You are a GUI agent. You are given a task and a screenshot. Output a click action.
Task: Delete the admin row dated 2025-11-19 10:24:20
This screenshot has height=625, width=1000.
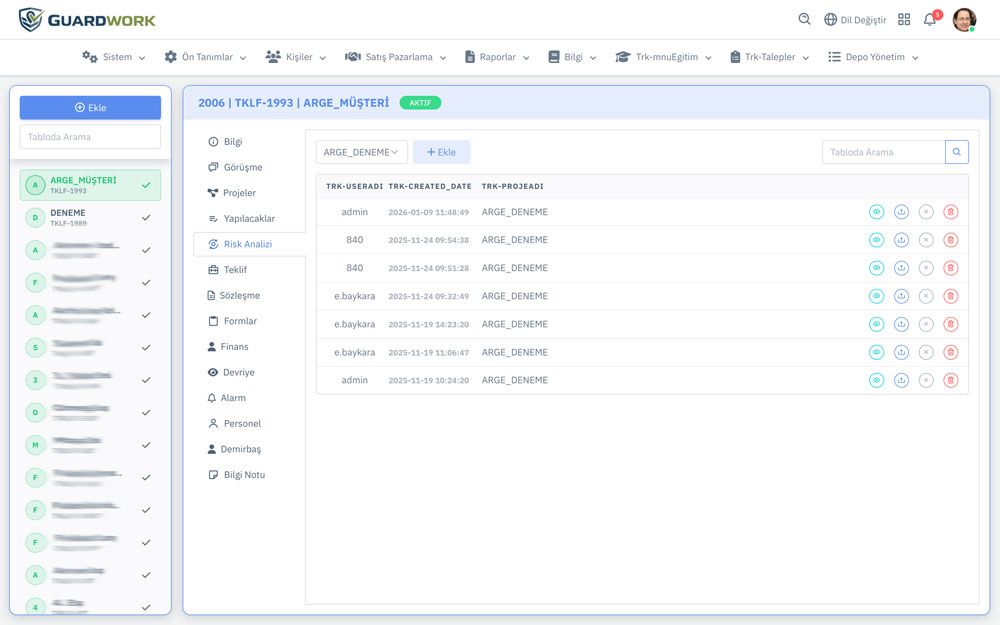point(950,380)
